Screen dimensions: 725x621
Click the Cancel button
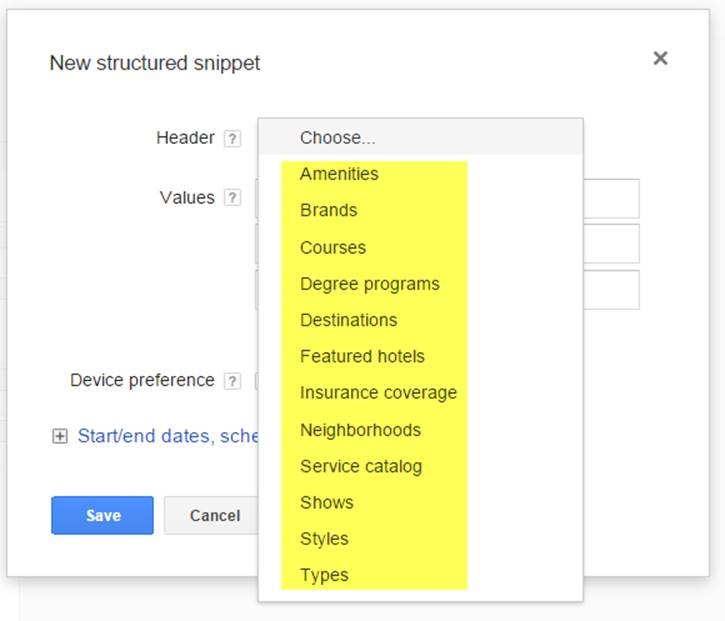pos(215,516)
